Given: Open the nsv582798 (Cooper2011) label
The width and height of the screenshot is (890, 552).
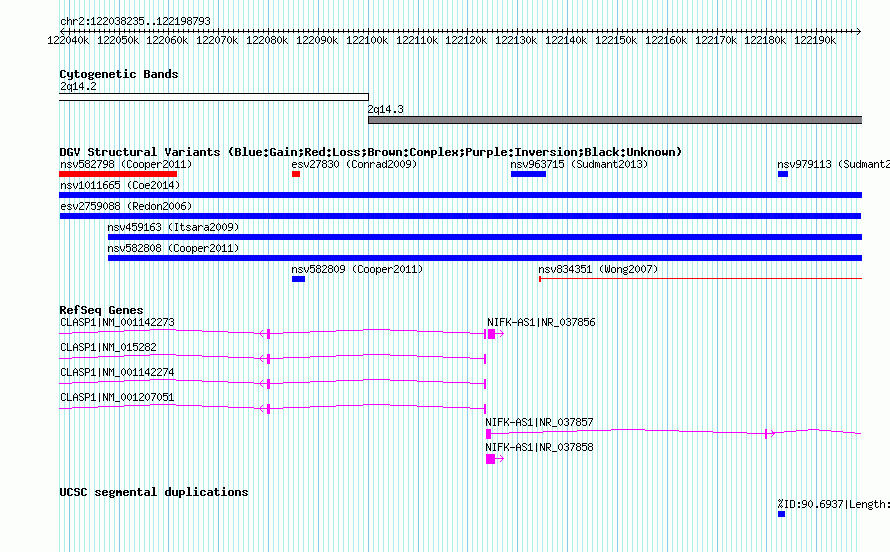Looking at the screenshot, I should [126, 165].
